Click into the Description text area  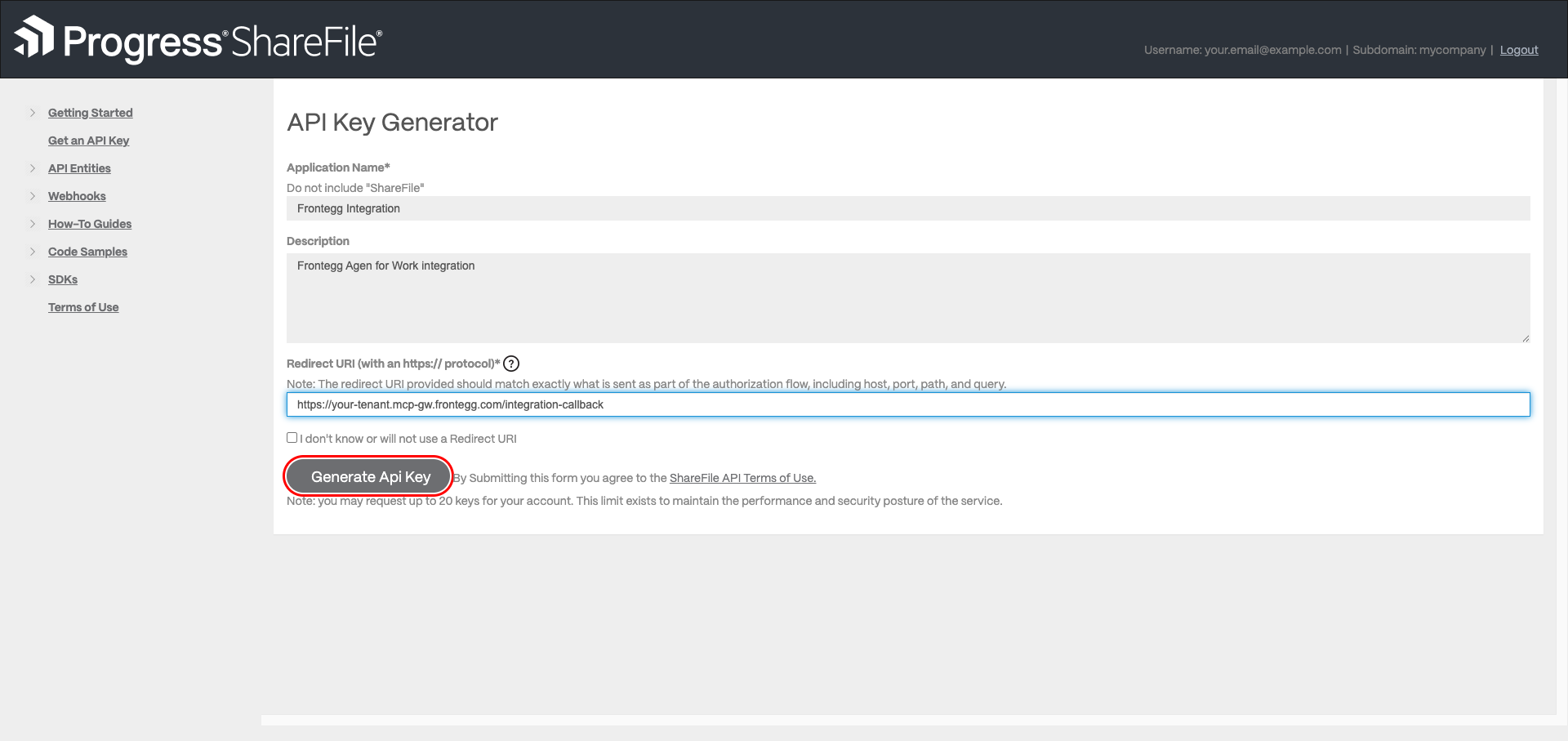908,298
